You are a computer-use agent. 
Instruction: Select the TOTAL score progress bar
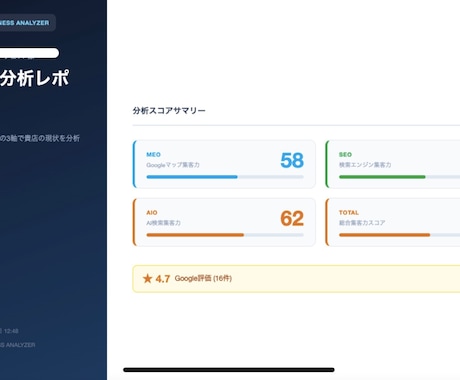point(399,235)
